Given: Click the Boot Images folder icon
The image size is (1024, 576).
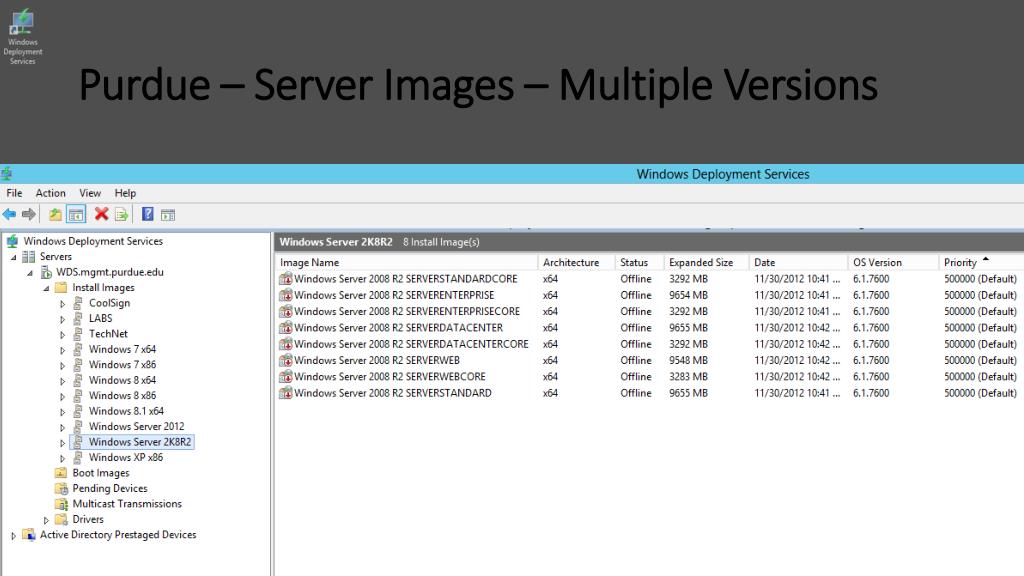Looking at the screenshot, I should [61, 473].
